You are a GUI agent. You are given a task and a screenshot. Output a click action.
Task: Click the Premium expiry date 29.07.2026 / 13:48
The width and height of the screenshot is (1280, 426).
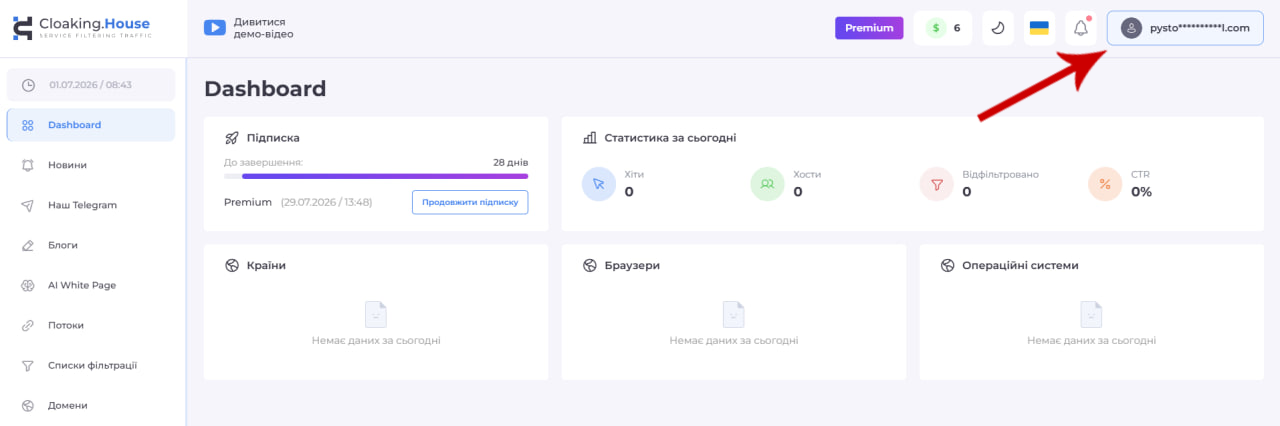click(326, 202)
